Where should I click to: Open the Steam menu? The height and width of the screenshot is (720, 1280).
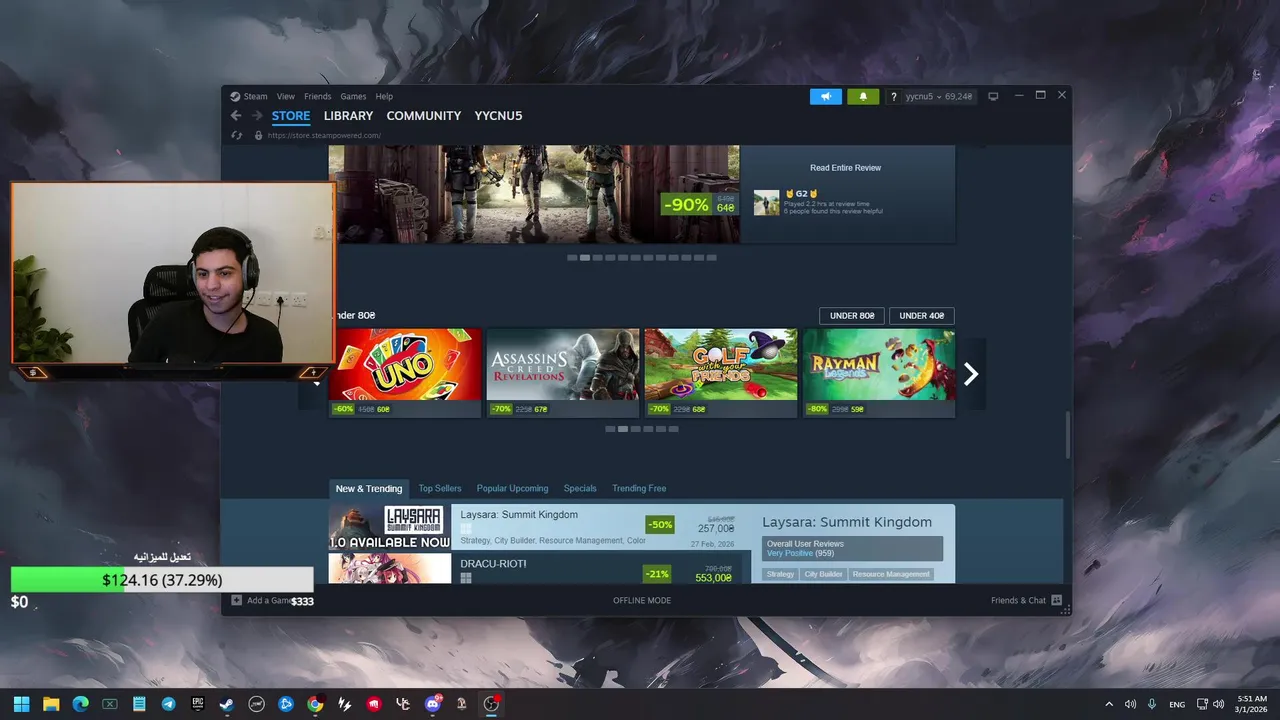[255, 96]
